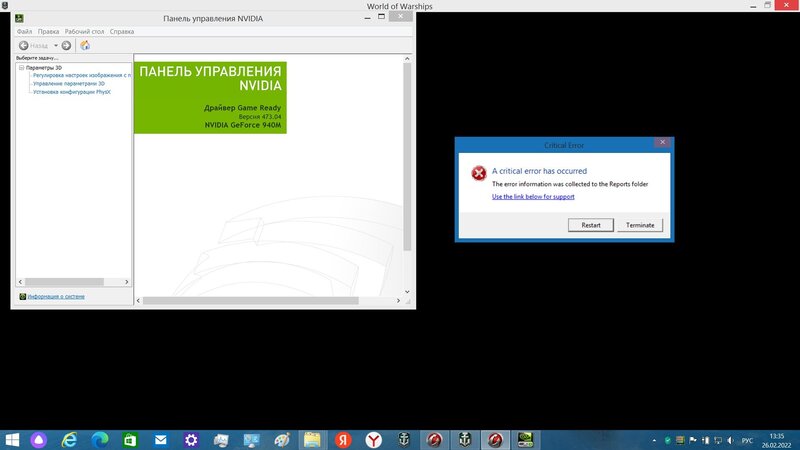Open the Windows Store taskbar icon

(130, 440)
